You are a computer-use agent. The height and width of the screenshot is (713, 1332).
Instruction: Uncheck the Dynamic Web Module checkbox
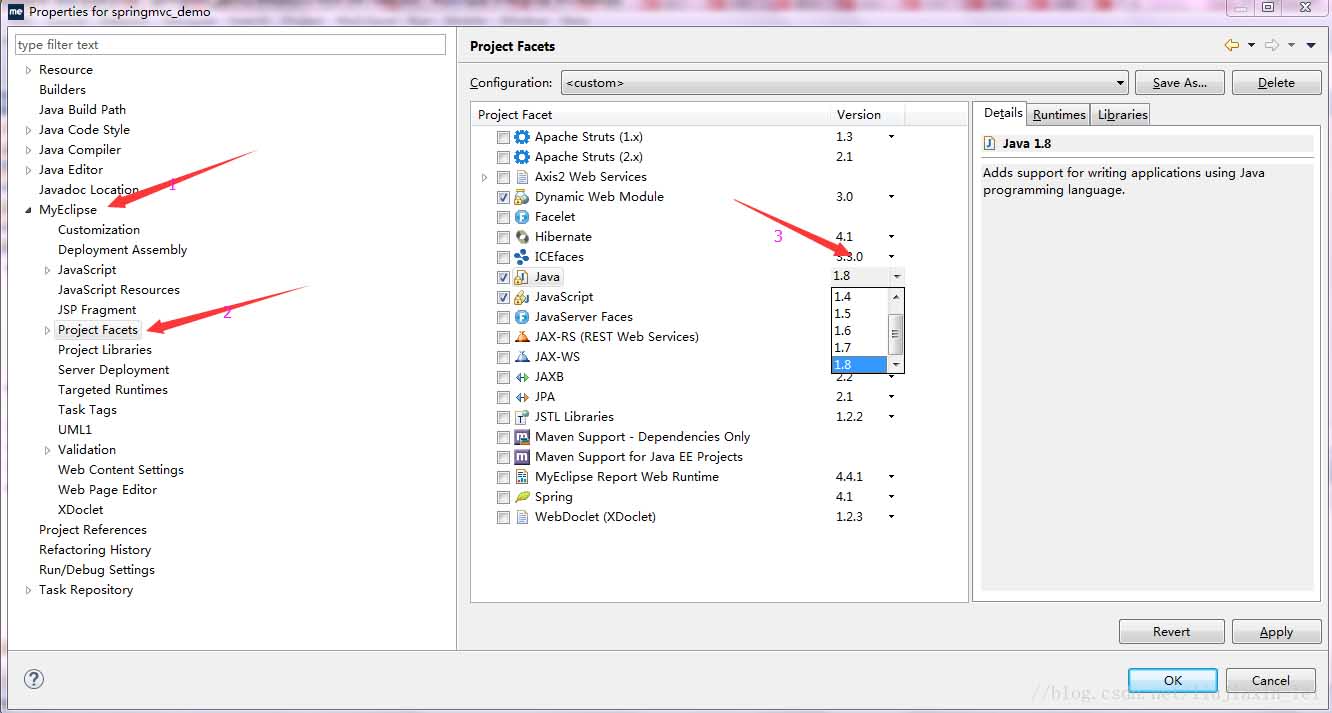pyautogui.click(x=503, y=197)
